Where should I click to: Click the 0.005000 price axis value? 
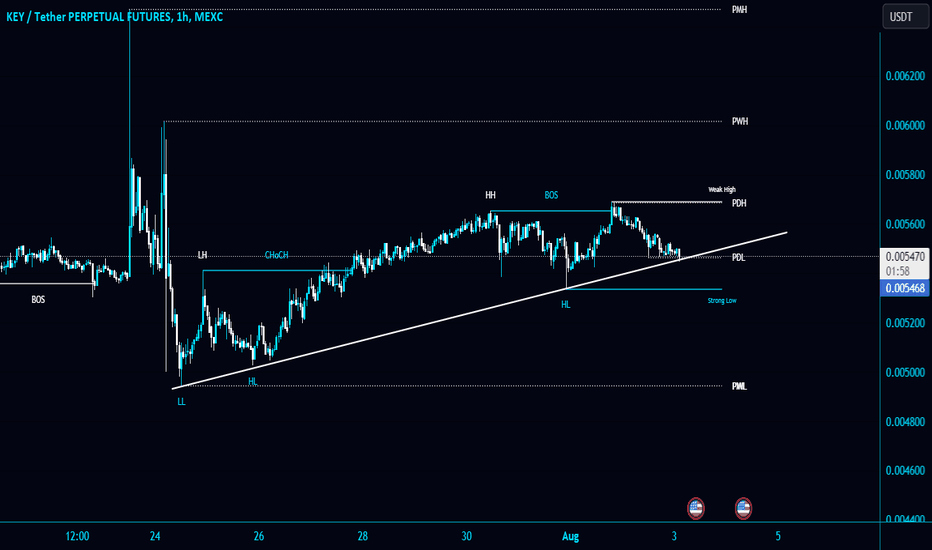coord(905,373)
